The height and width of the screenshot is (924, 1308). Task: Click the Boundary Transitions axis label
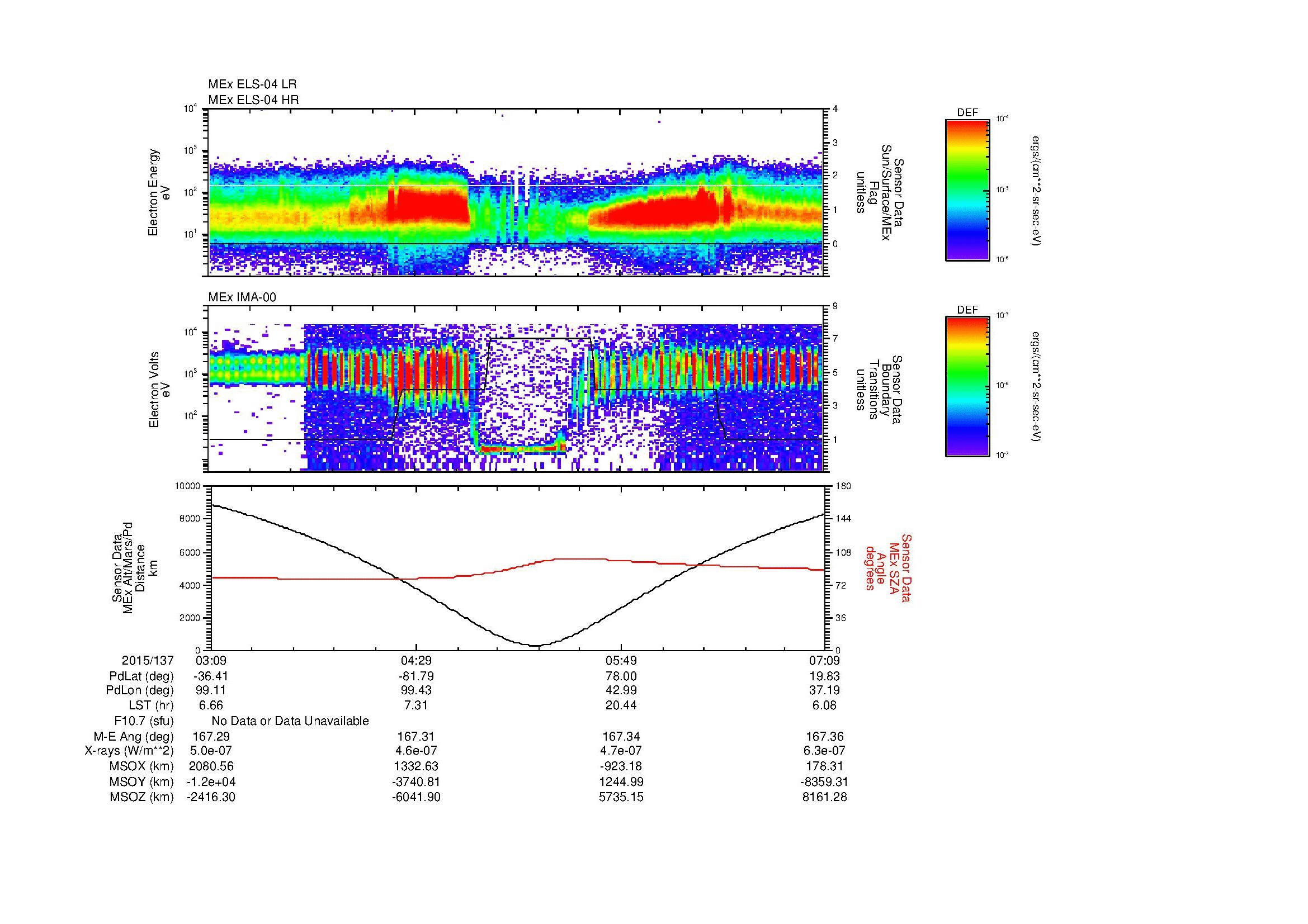coord(880,390)
